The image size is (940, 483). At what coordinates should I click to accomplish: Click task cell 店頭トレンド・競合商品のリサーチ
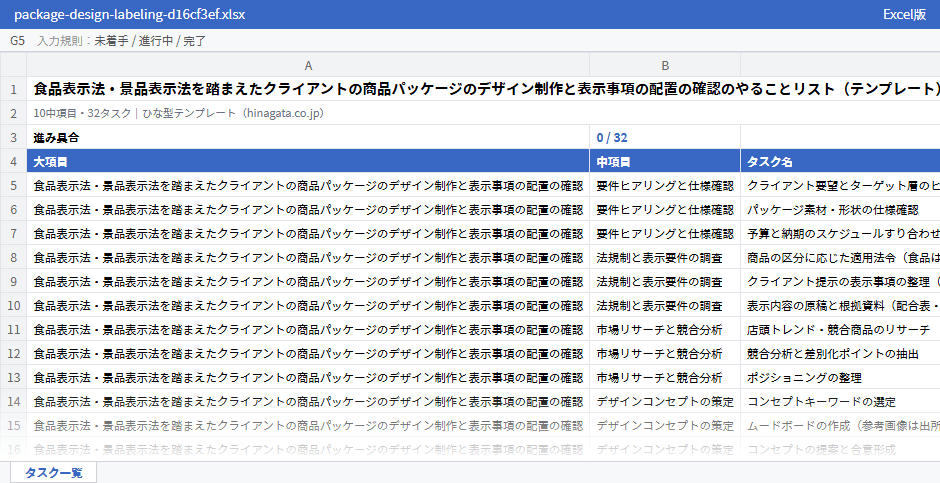[840, 329]
